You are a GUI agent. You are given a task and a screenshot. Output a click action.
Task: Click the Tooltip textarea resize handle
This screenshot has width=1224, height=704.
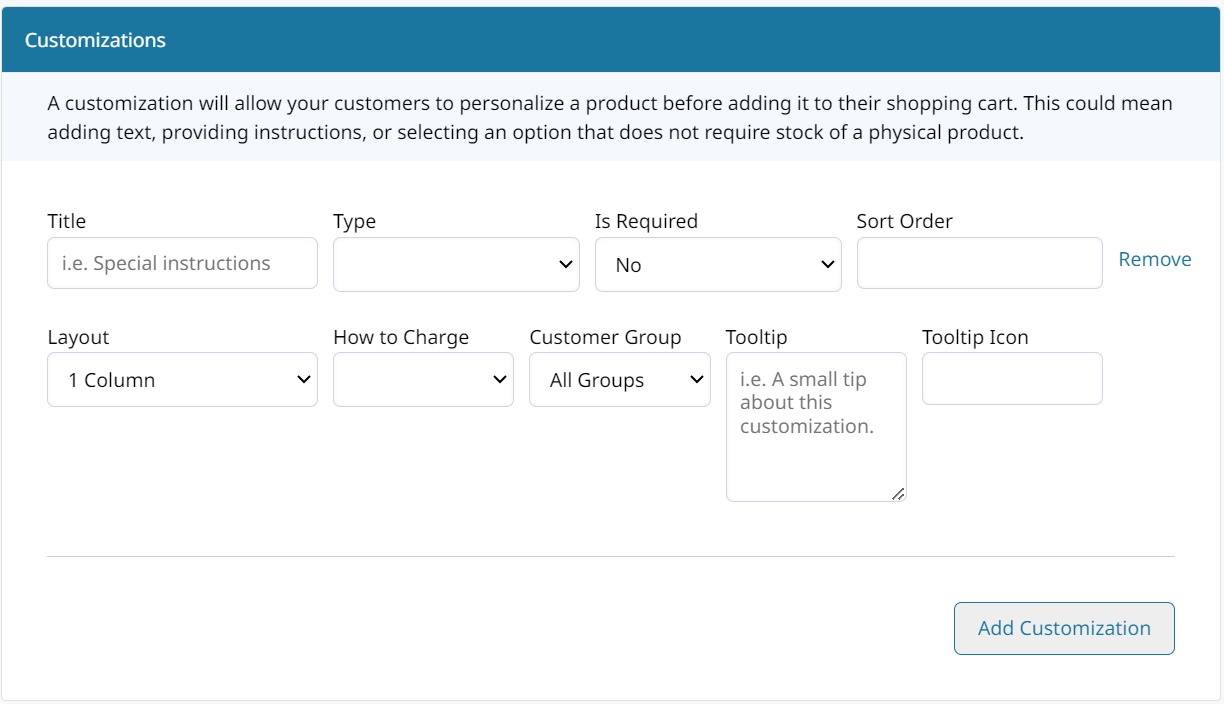coord(897,493)
